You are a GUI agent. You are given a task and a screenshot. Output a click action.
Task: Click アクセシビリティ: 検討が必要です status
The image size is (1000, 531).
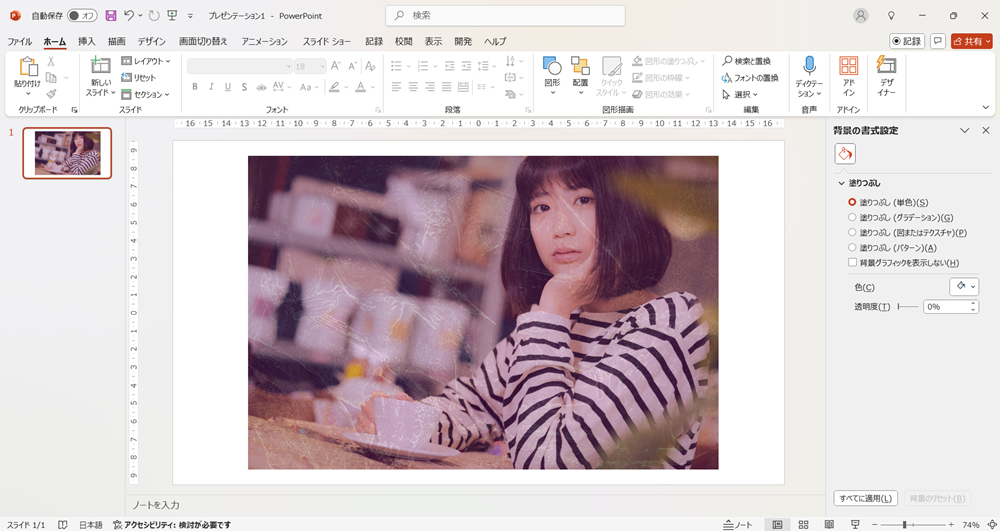click(x=172, y=525)
